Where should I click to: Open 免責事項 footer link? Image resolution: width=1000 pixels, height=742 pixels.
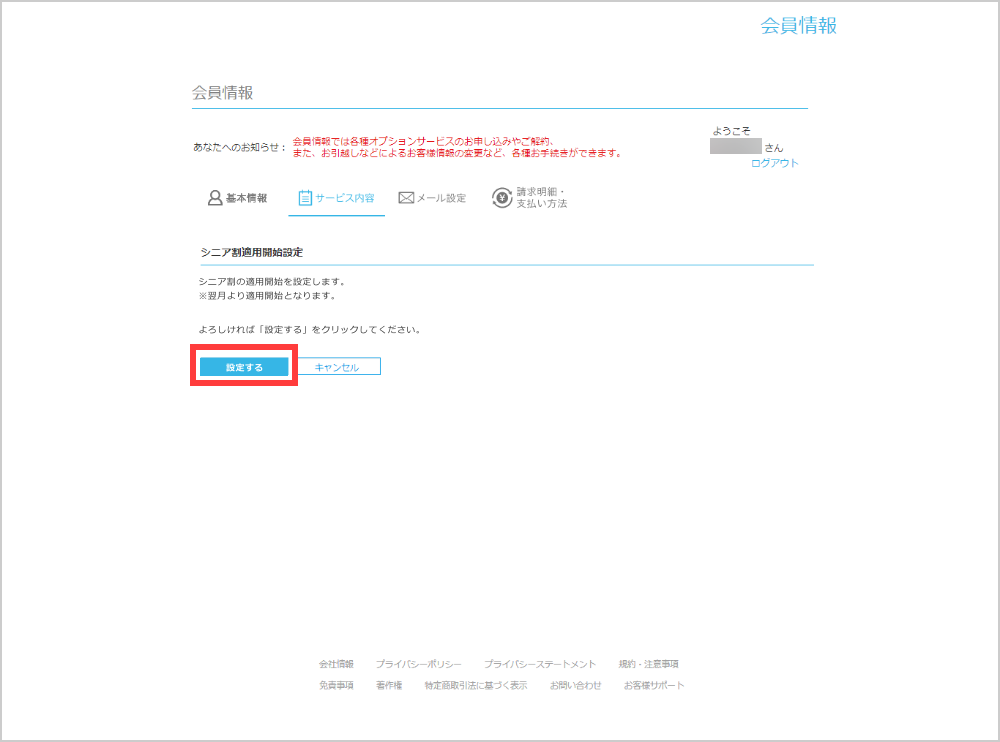pos(336,685)
